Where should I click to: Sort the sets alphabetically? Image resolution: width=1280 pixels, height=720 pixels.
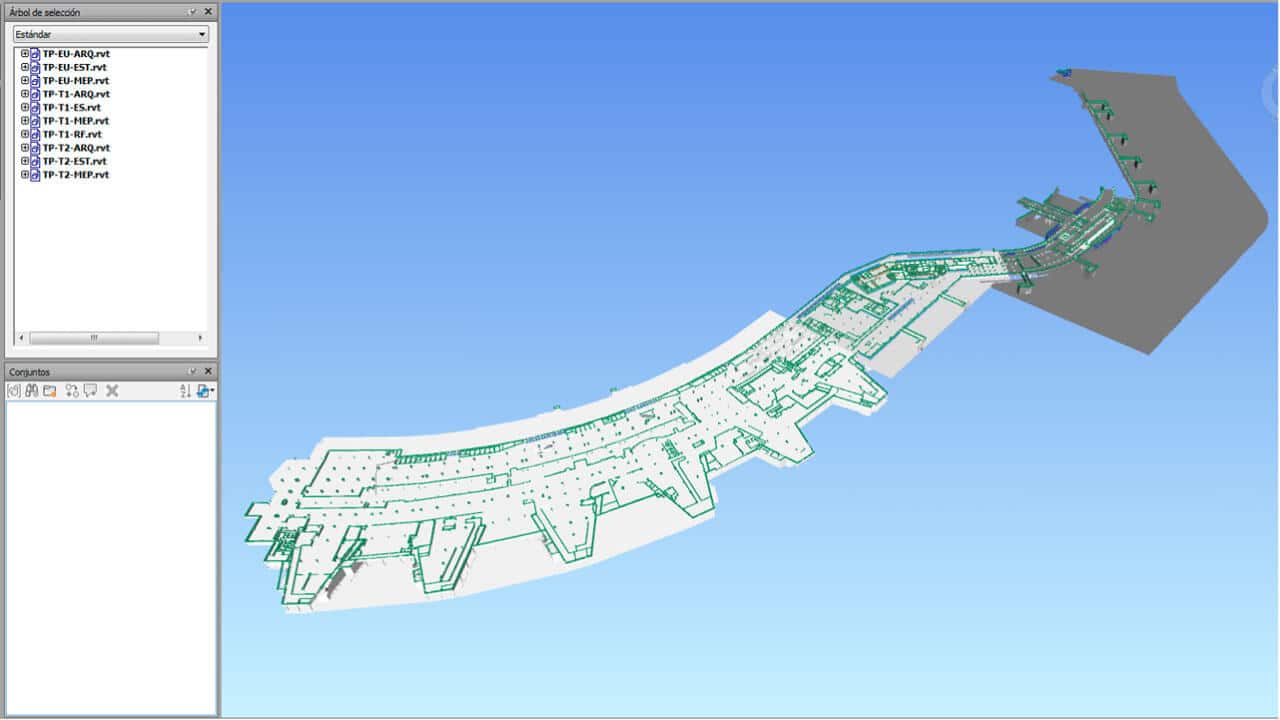pyautogui.click(x=185, y=391)
